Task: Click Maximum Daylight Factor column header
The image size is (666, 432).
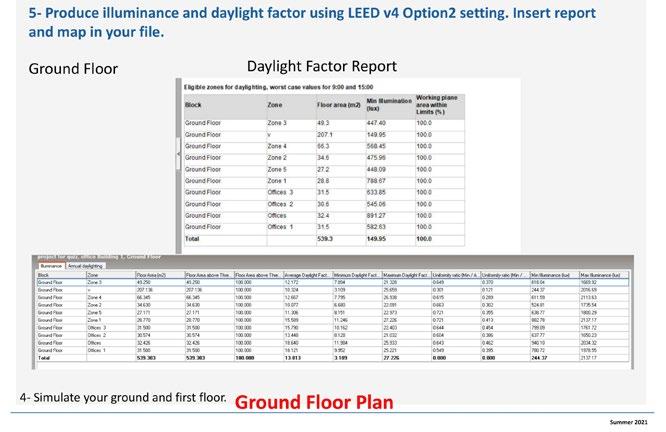Action: (x=406, y=275)
